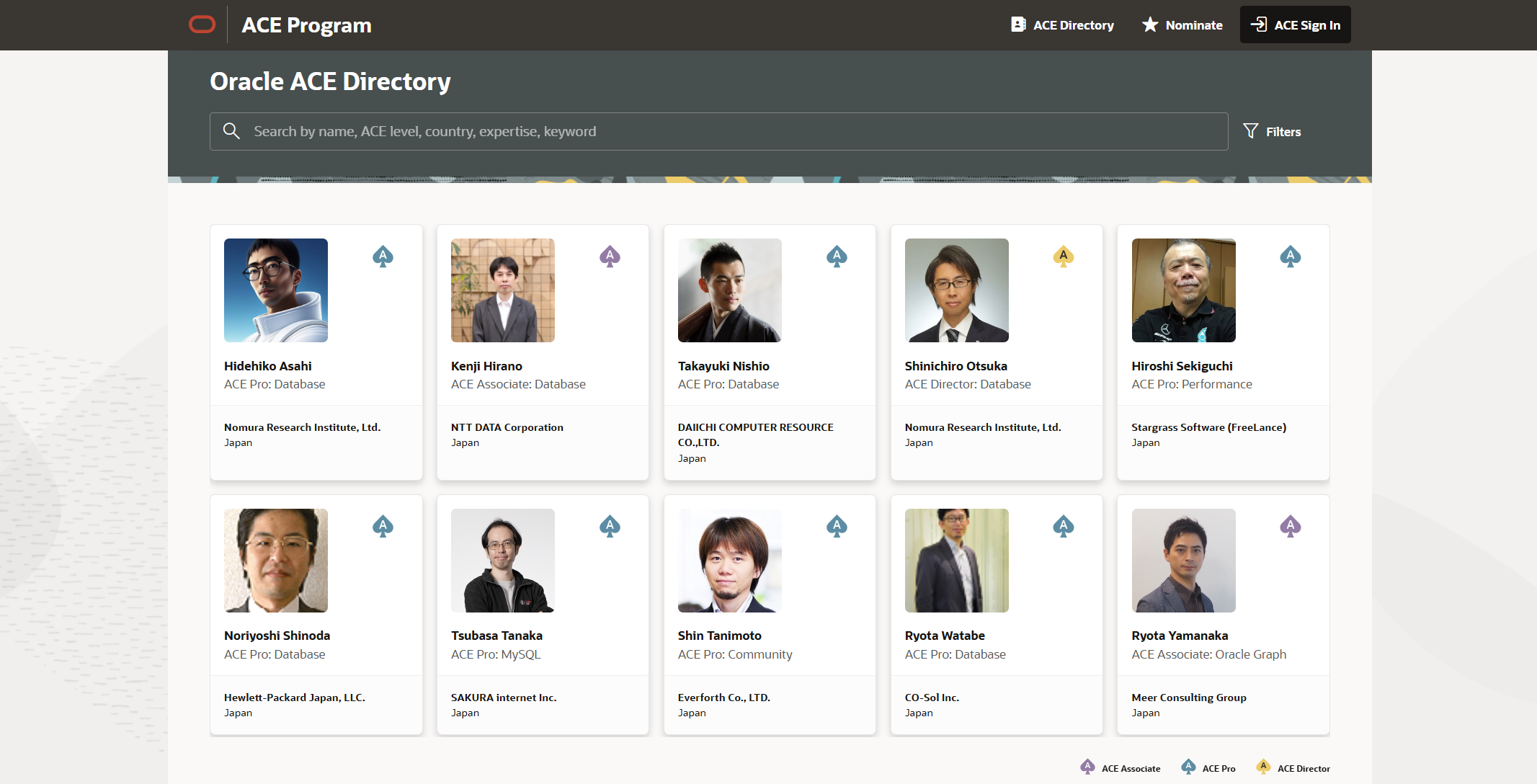1537x784 pixels.
Task: Click 'Stargrass Software (FreeLance)' text
Action: [x=1208, y=427]
